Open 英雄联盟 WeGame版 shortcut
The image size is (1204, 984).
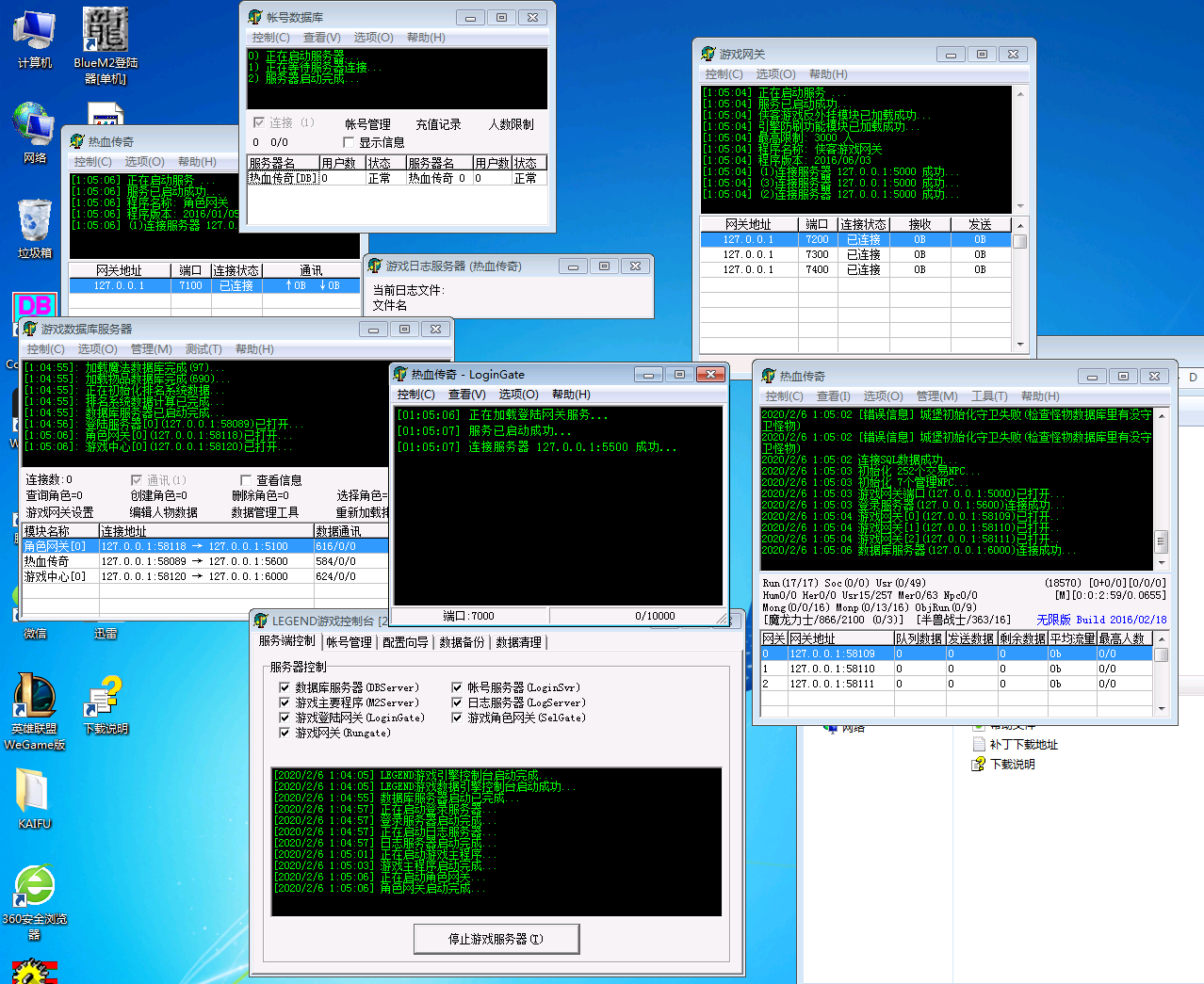coord(35,711)
